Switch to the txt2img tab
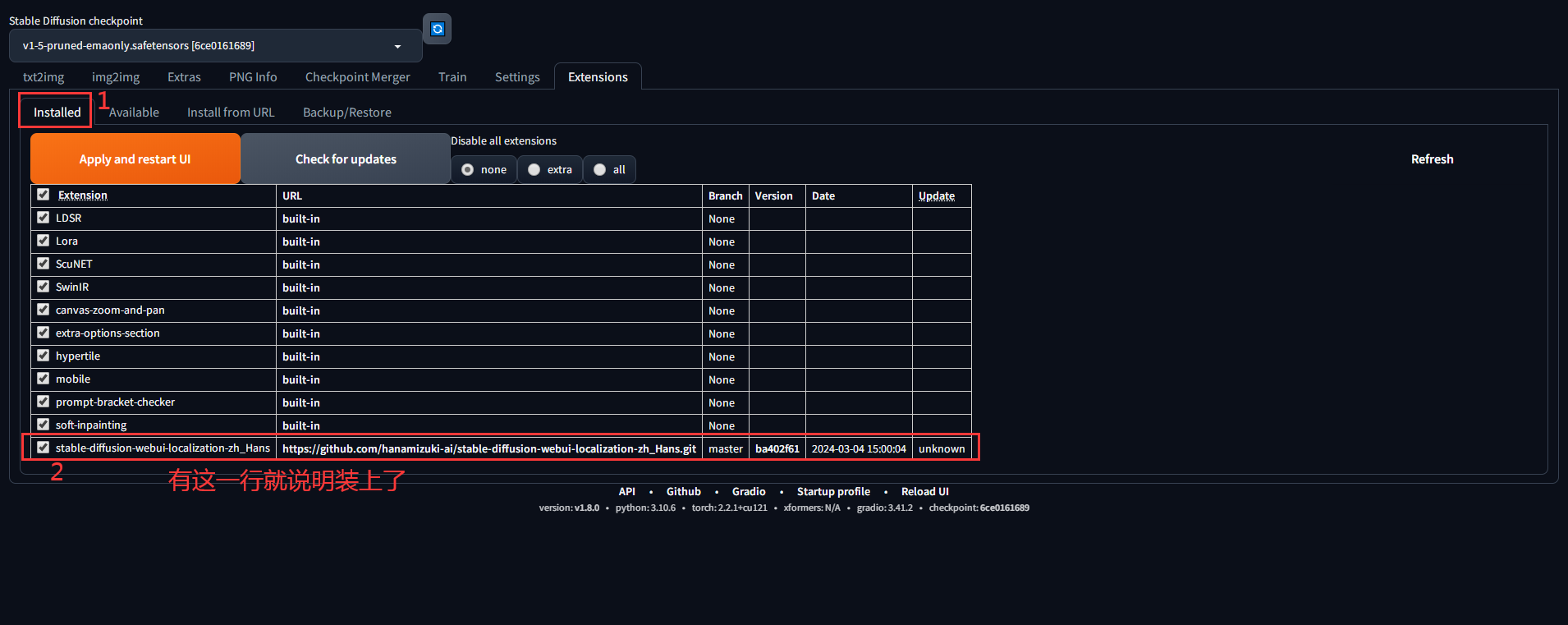Viewport: 1568px width, 625px height. 44,77
